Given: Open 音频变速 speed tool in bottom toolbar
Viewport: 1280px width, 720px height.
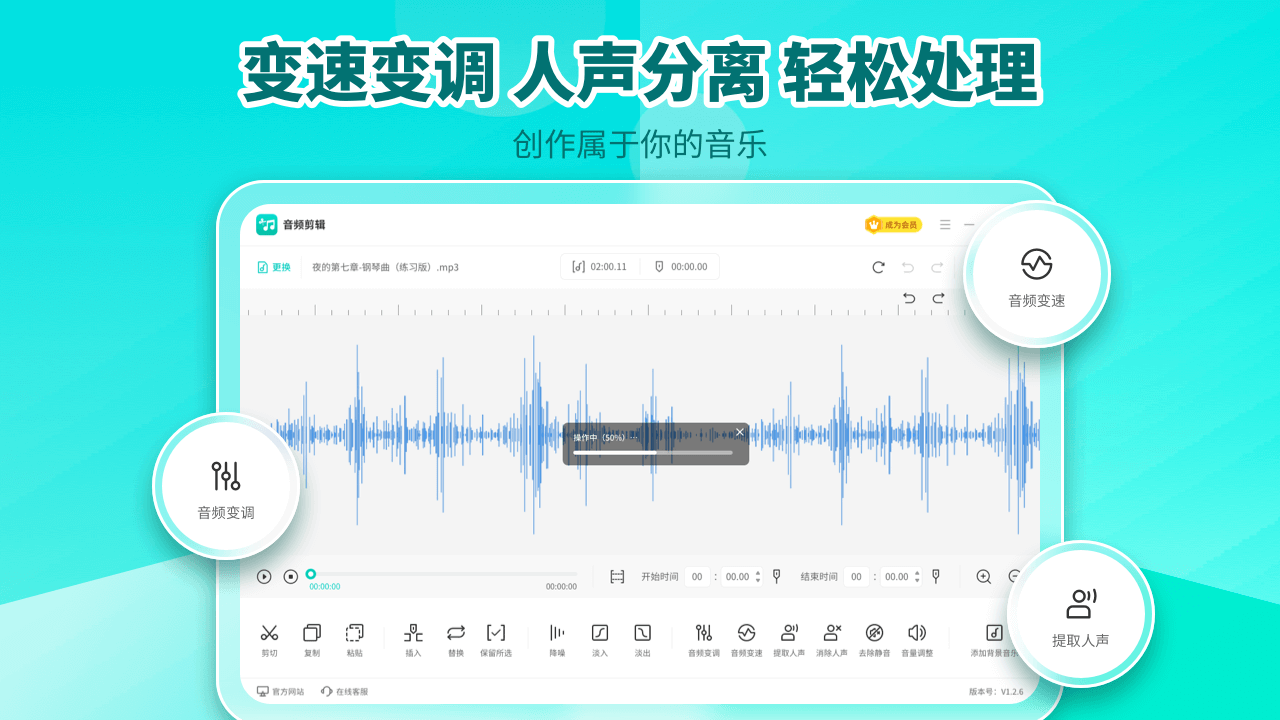Looking at the screenshot, I should (746, 639).
